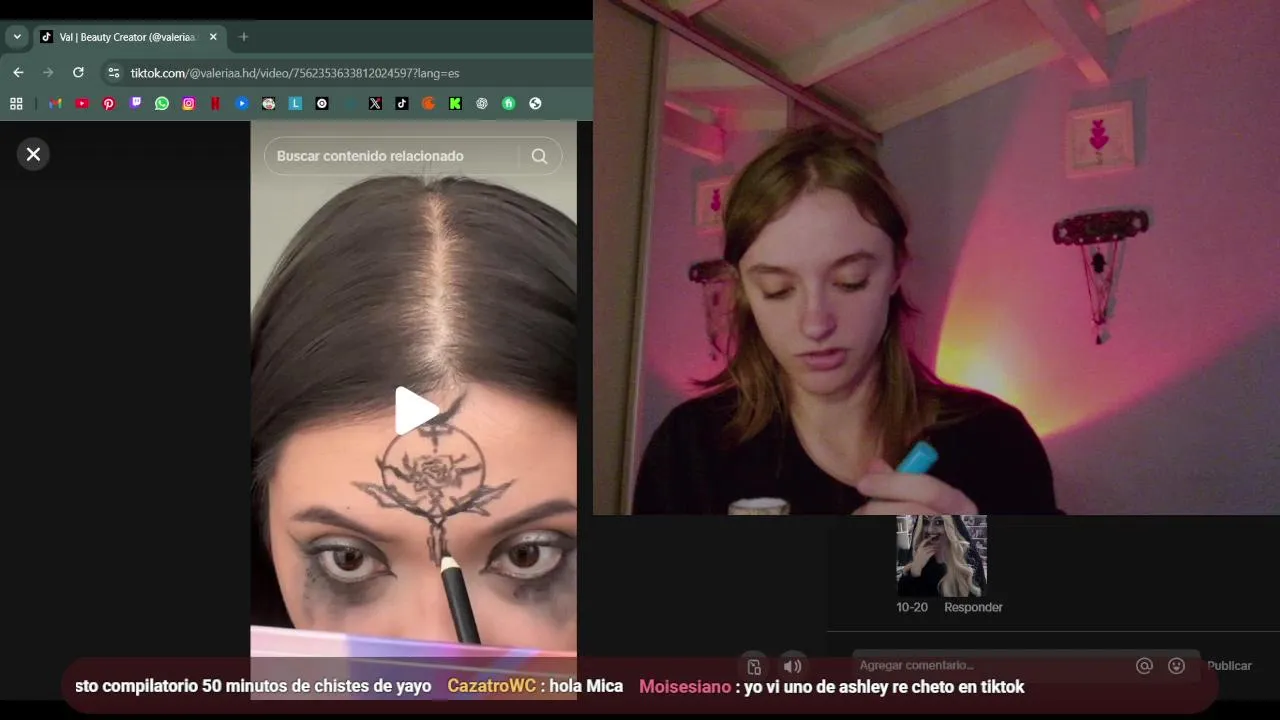Open the apps grid bookmark
The image size is (1280, 720).
pos(16,103)
